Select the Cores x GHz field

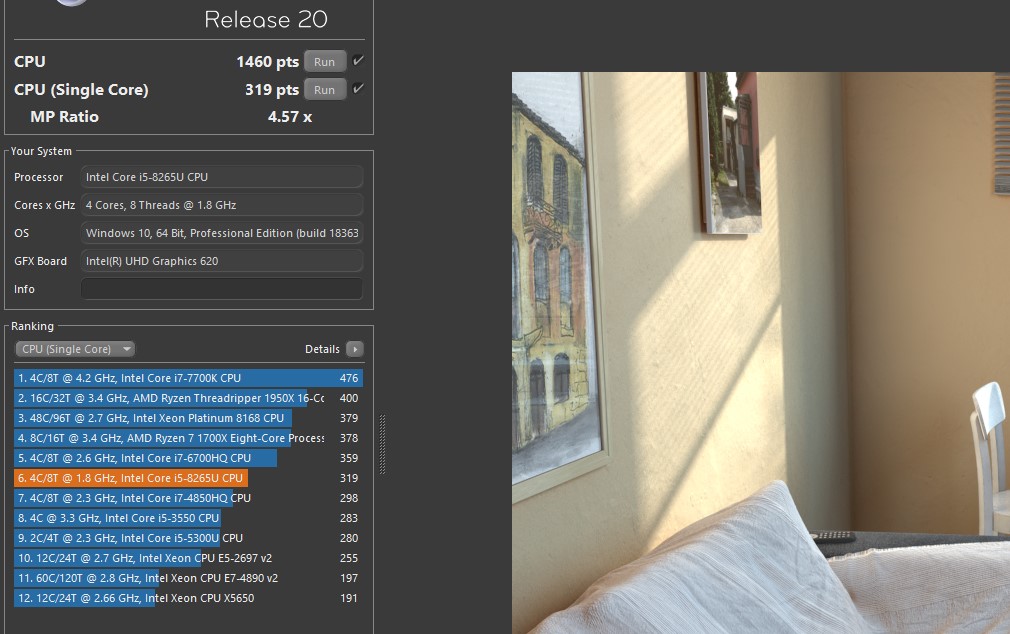221,205
